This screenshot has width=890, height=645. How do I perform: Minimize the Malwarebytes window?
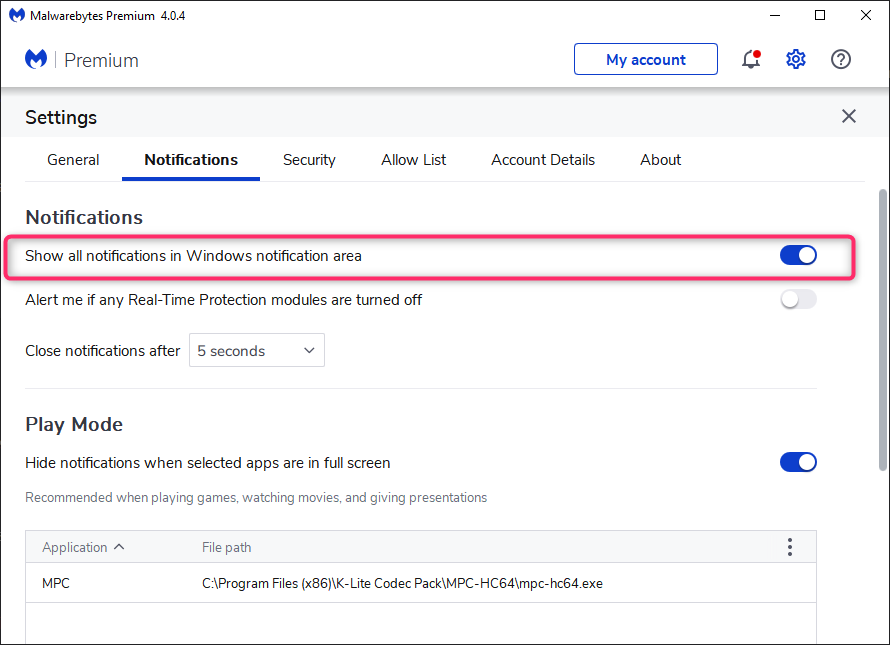pyautogui.click(x=775, y=15)
